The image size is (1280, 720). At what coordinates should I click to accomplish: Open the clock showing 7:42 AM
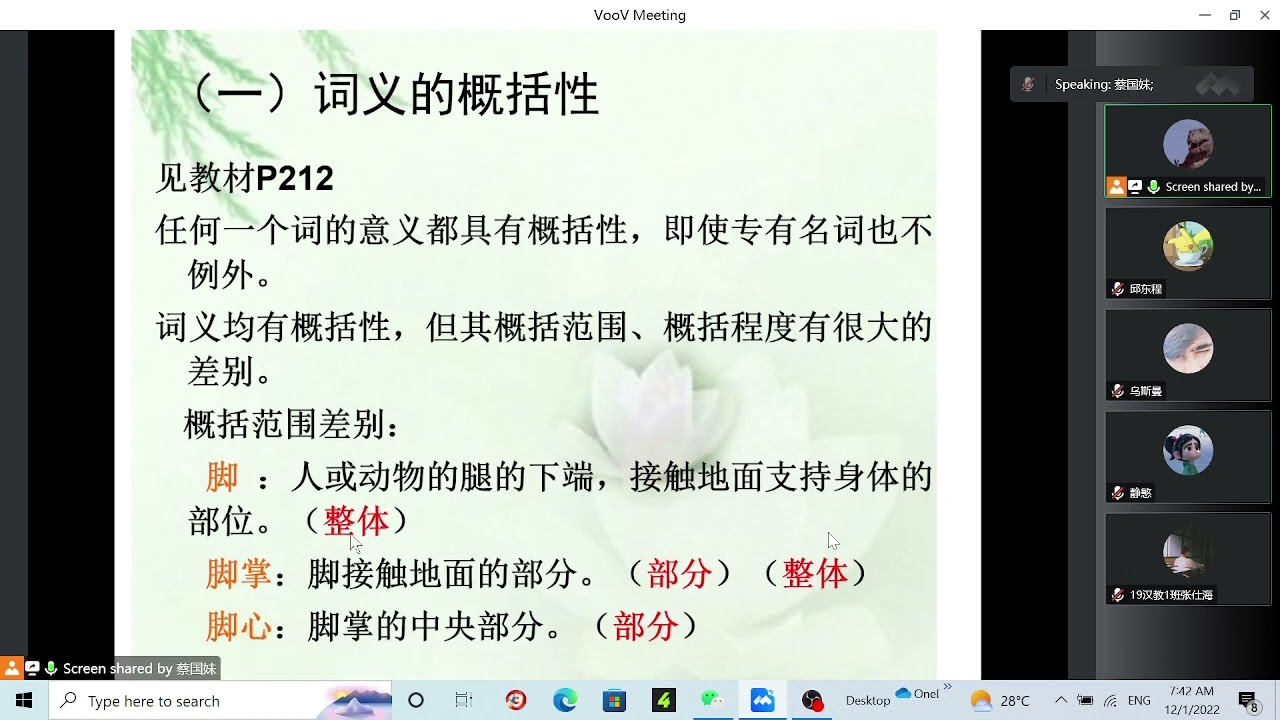[1191, 701]
